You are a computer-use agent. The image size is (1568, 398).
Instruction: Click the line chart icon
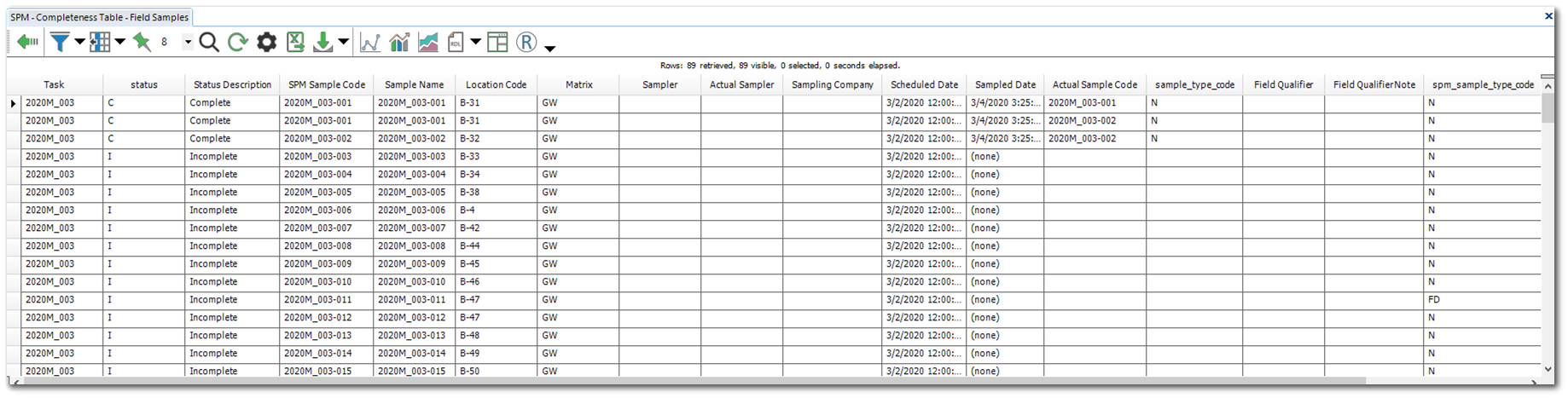[370, 43]
